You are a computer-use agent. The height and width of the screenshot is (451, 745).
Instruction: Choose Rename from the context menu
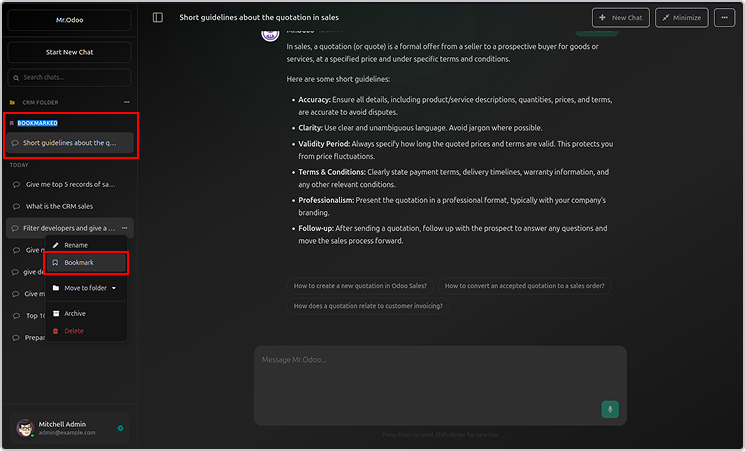(76, 245)
